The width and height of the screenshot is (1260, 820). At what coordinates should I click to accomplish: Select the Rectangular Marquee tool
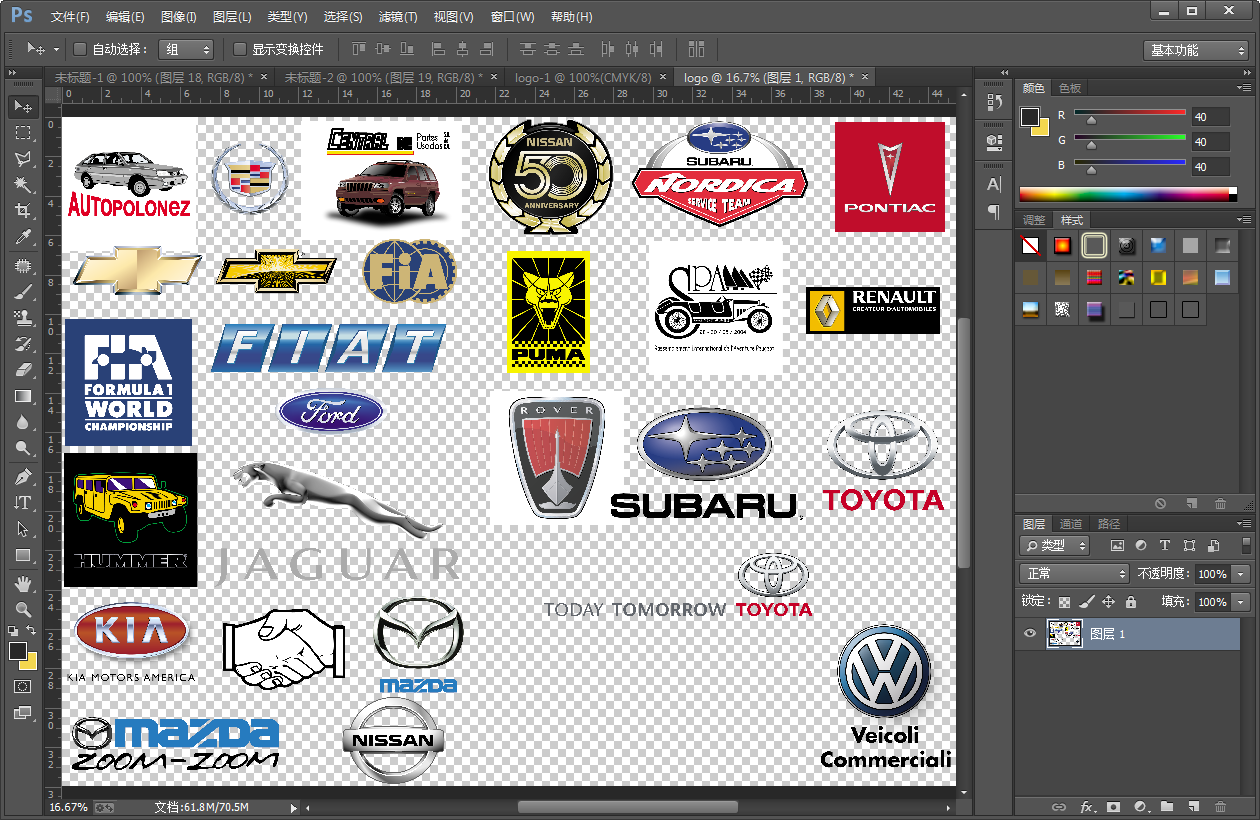pos(23,132)
